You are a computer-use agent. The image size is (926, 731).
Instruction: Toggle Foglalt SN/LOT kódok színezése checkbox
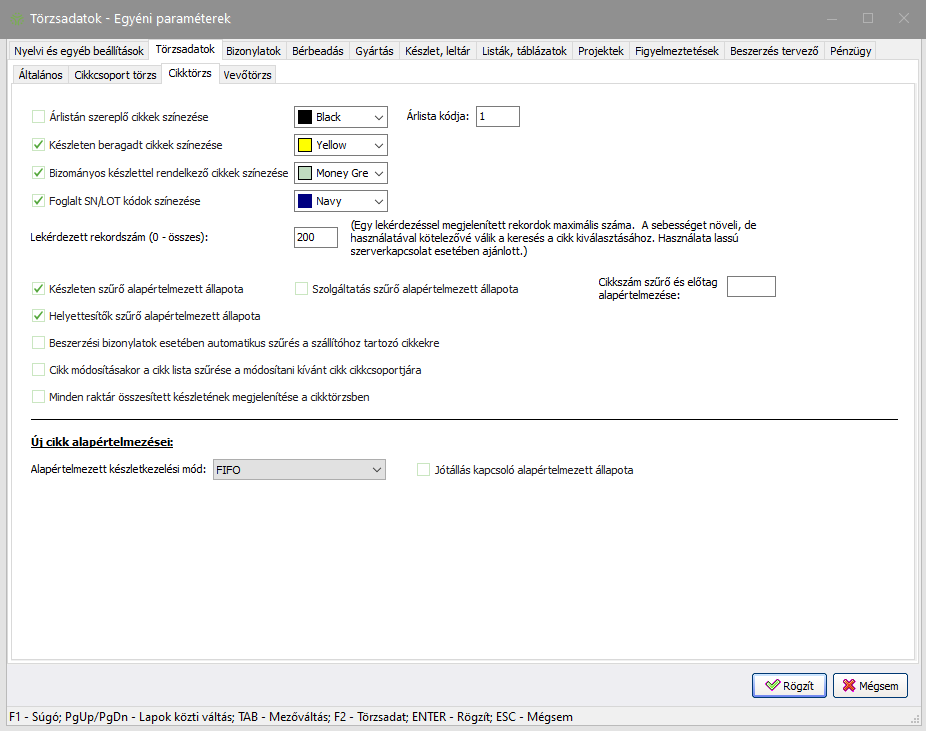[39, 201]
